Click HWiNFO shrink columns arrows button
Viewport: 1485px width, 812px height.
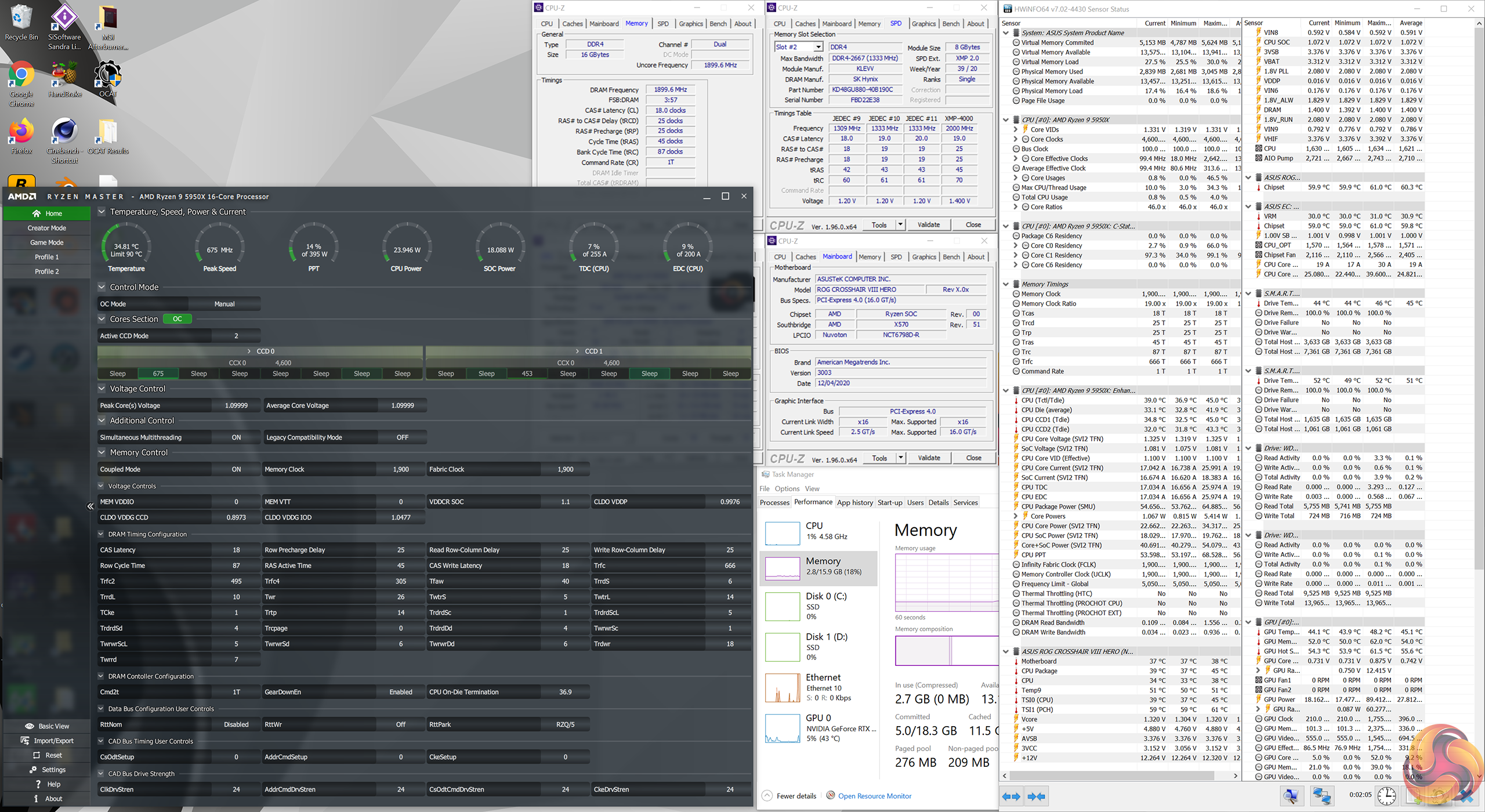tap(1036, 796)
